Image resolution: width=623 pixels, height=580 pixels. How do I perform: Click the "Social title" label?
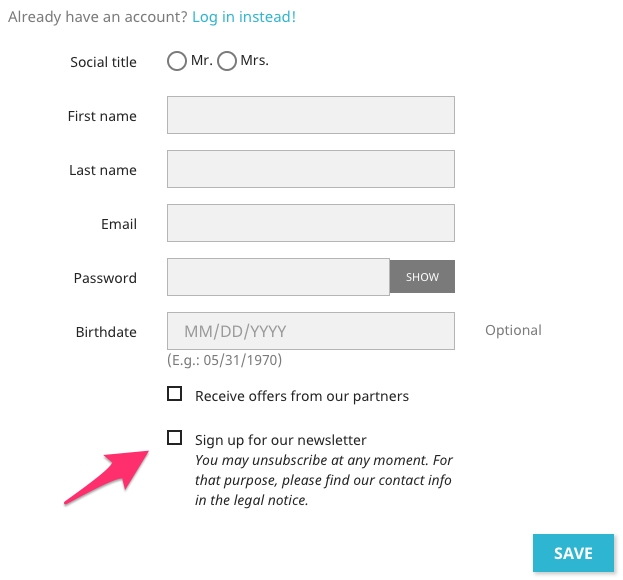pos(103,62)
